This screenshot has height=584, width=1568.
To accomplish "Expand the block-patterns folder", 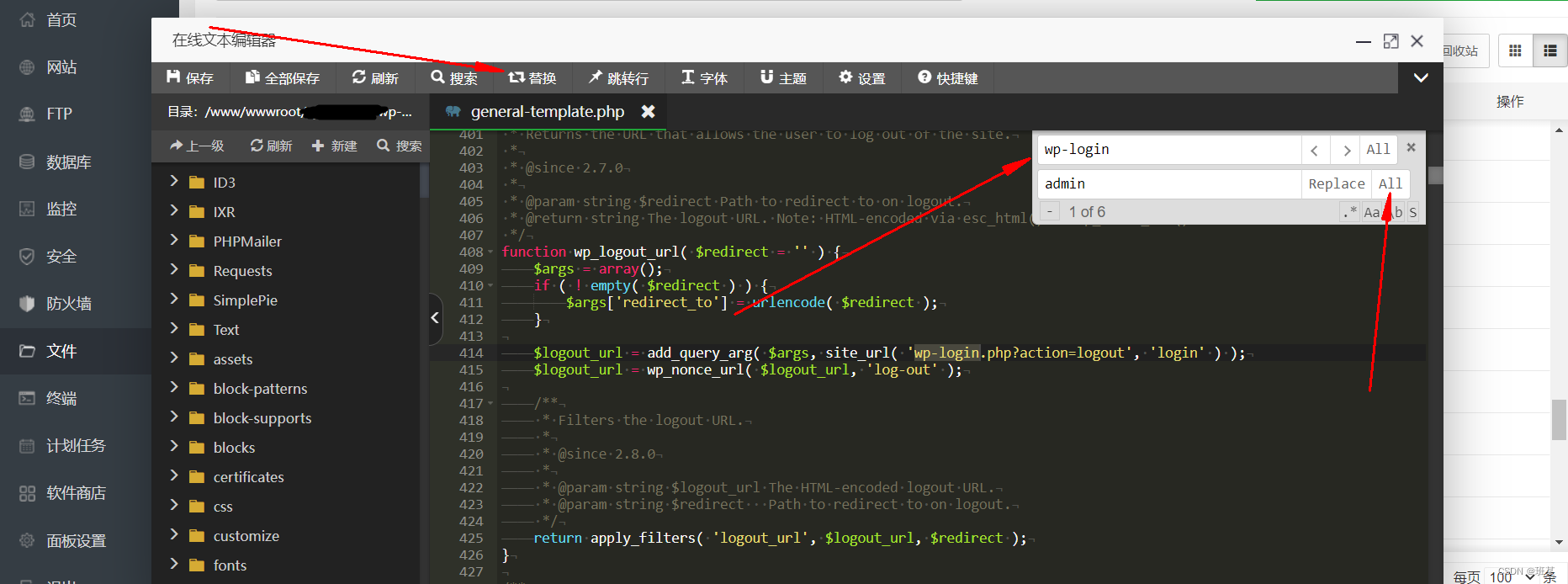I will (x=260, y=389).
